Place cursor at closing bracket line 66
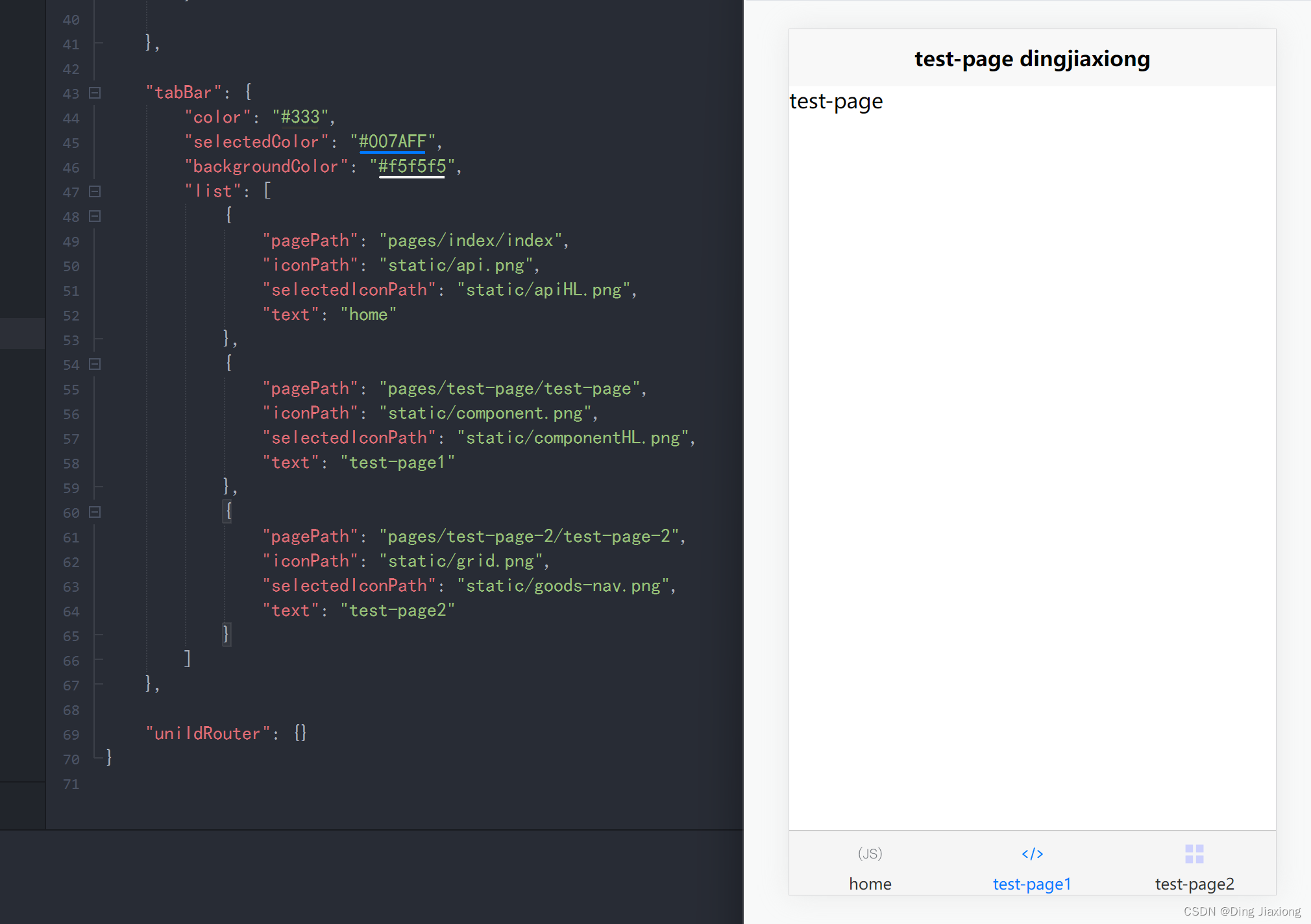The height and width of the screenshot is (924, 1311). [x=188, y=659]
